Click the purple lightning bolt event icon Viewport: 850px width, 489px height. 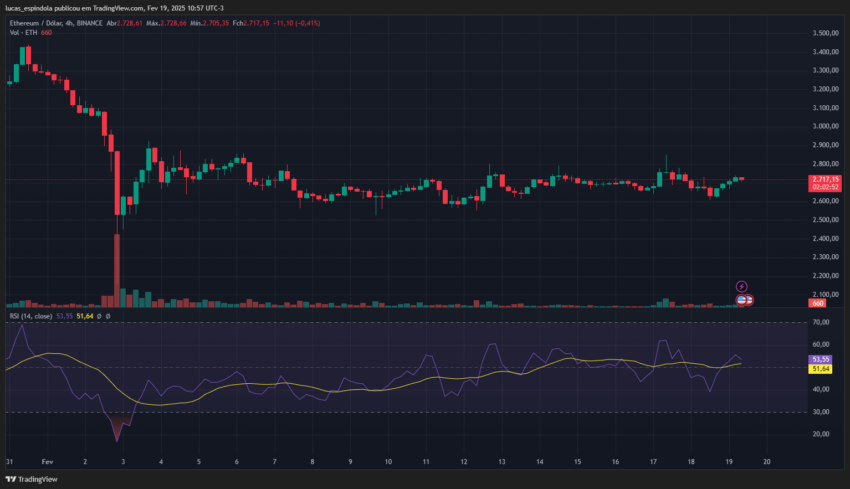click(x=741, y=286)
